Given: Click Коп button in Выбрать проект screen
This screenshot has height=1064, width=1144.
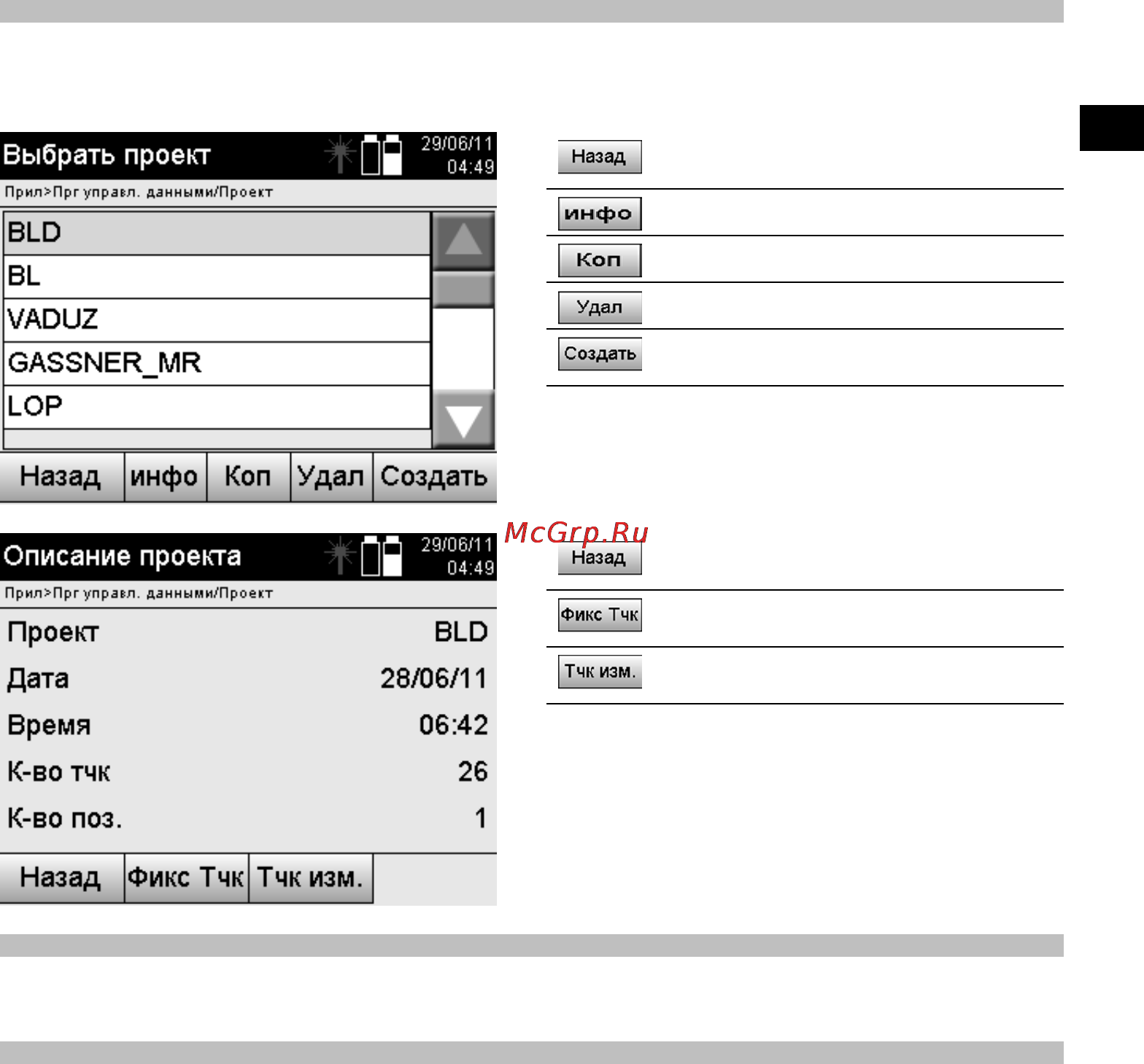Looking at the screenshot, I should click(x=249, y=477).
